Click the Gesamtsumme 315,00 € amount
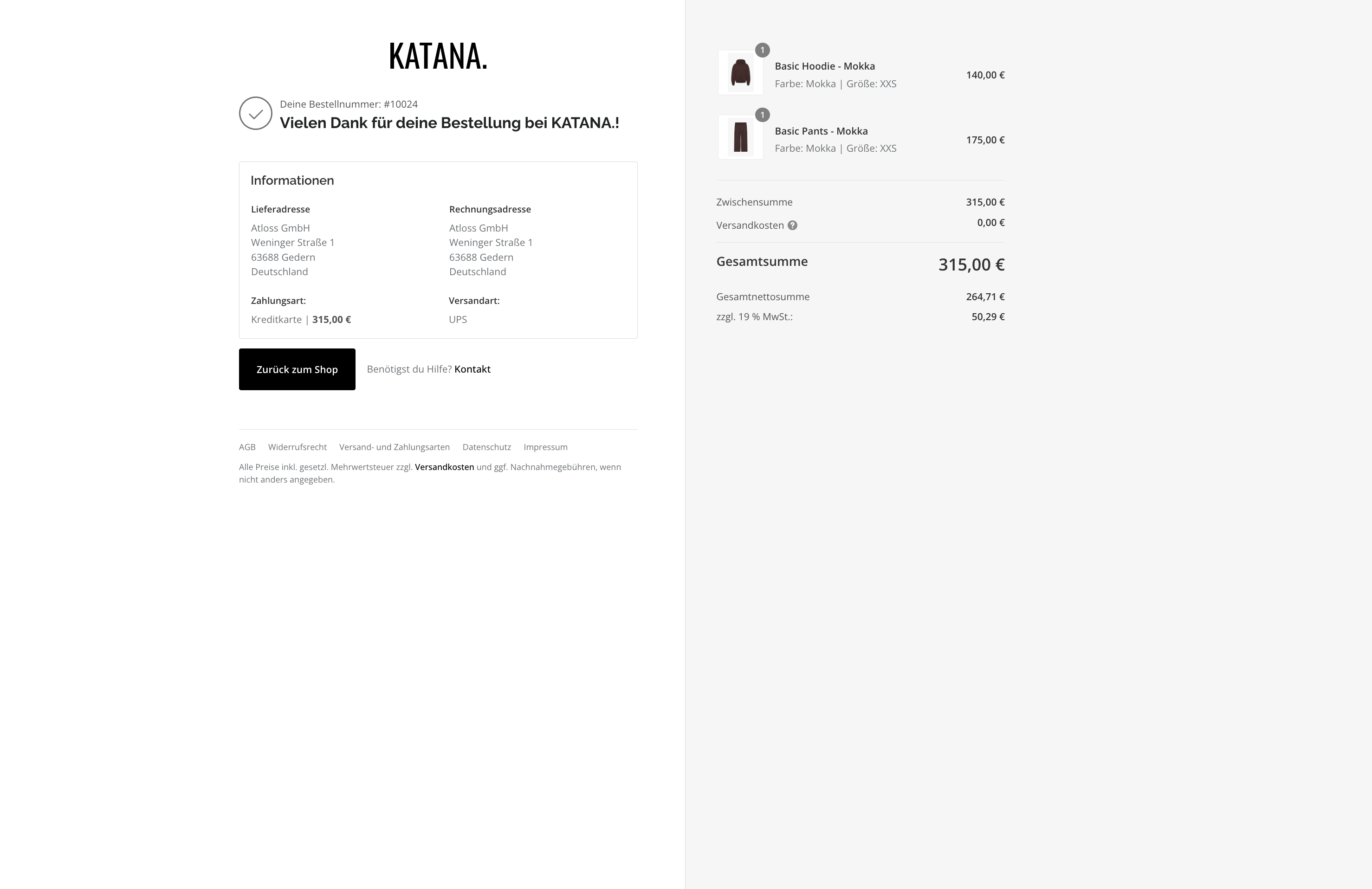Viewport: 1372px width, 889px height. point(971,264)
